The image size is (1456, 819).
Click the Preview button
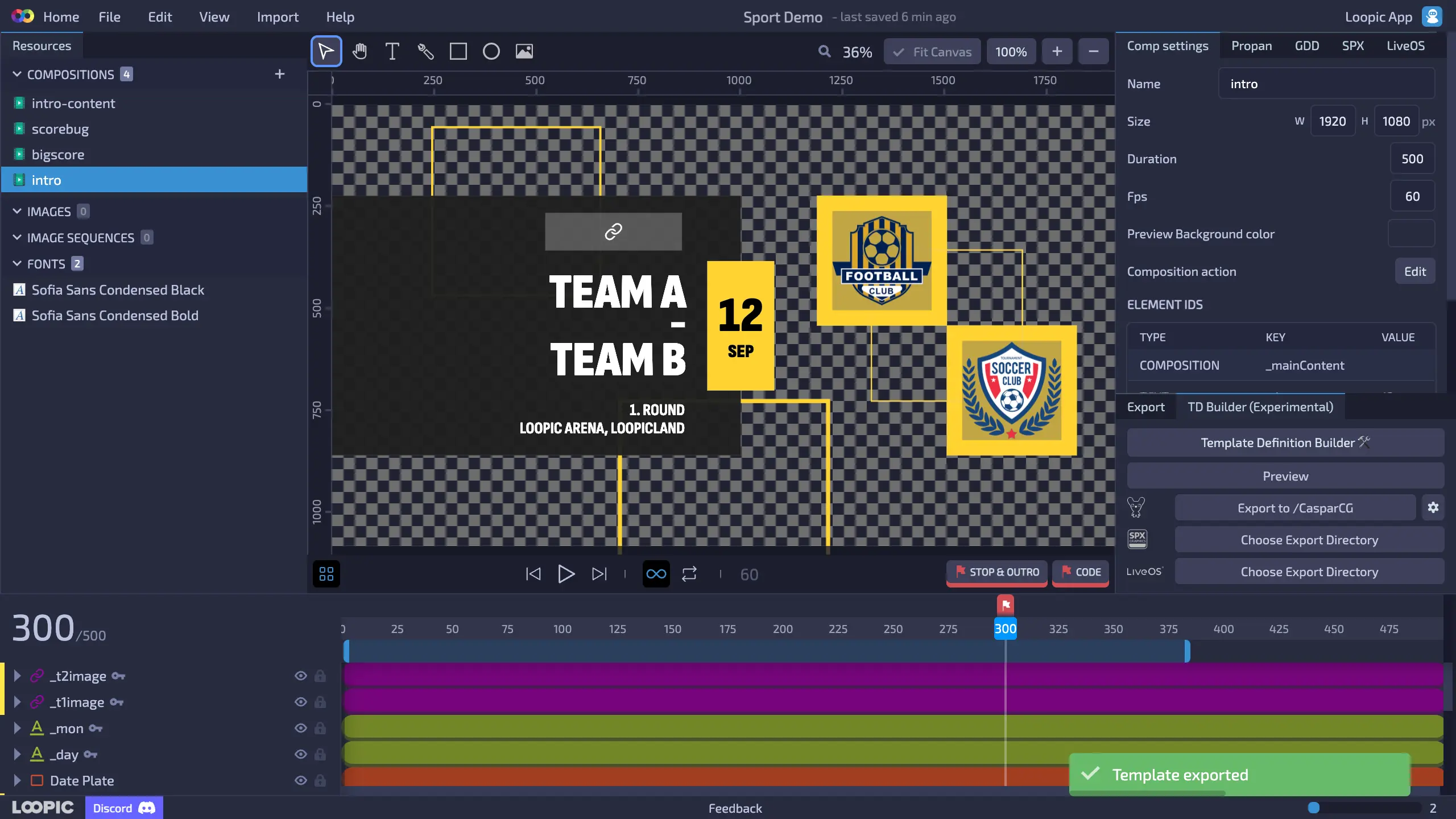[1285, 476]
